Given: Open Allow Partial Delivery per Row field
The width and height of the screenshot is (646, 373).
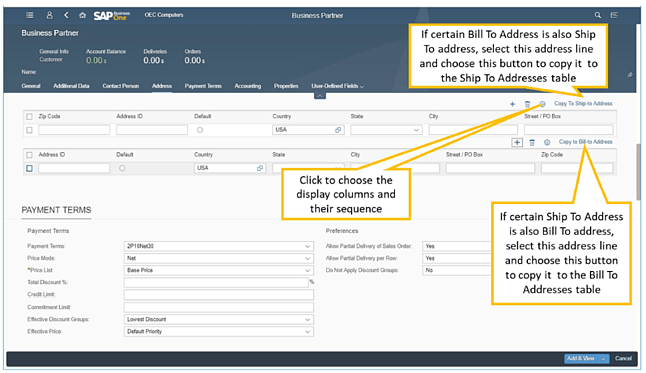Looking at the screenshot, I should tap(457, 258).
